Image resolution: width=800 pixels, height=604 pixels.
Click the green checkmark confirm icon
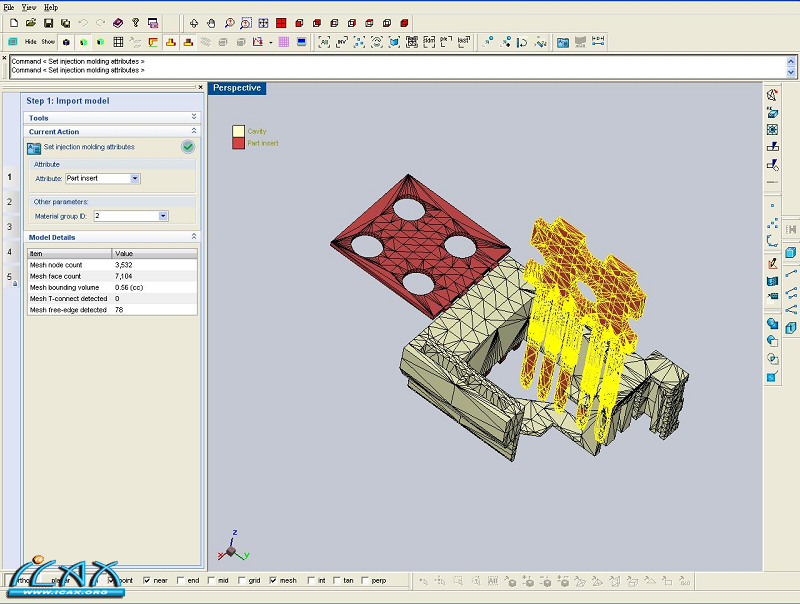pyautogui.click(x=188, y=147)
